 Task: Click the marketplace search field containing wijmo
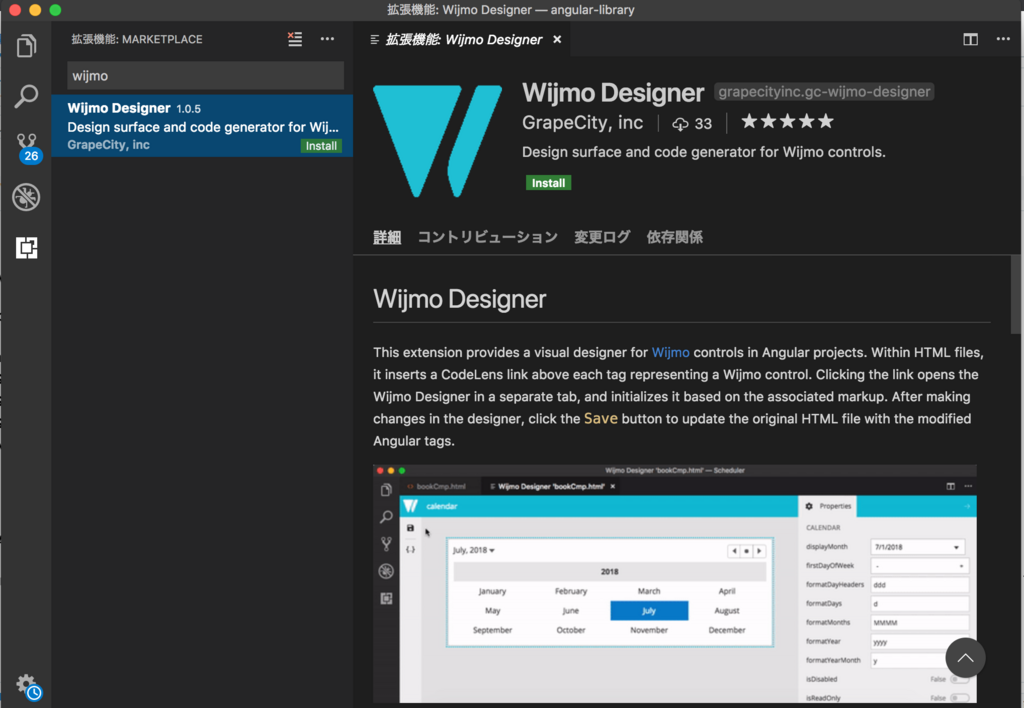click(x=205, y=76)
